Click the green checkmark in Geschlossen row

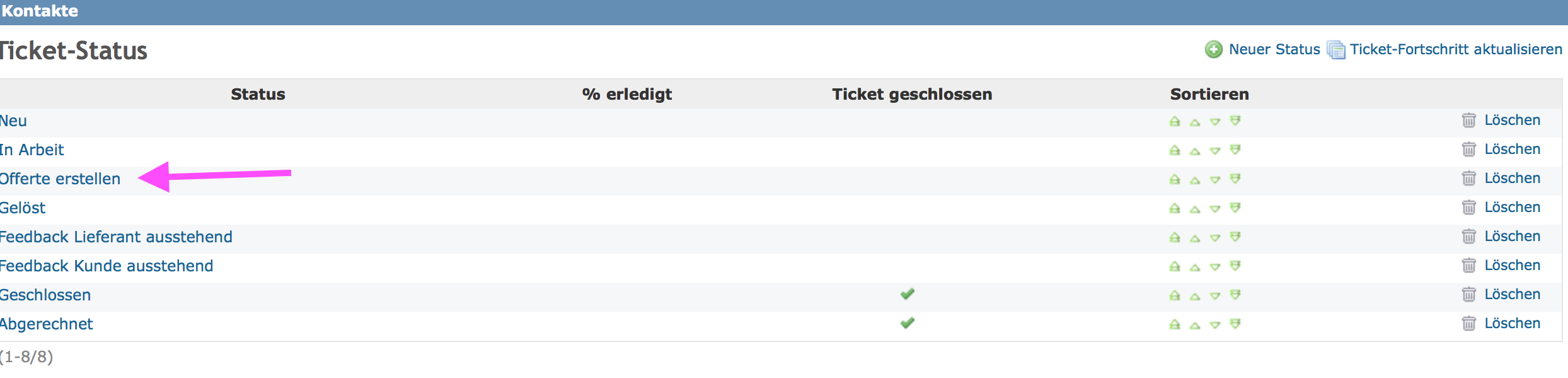(x=908, y=294)
